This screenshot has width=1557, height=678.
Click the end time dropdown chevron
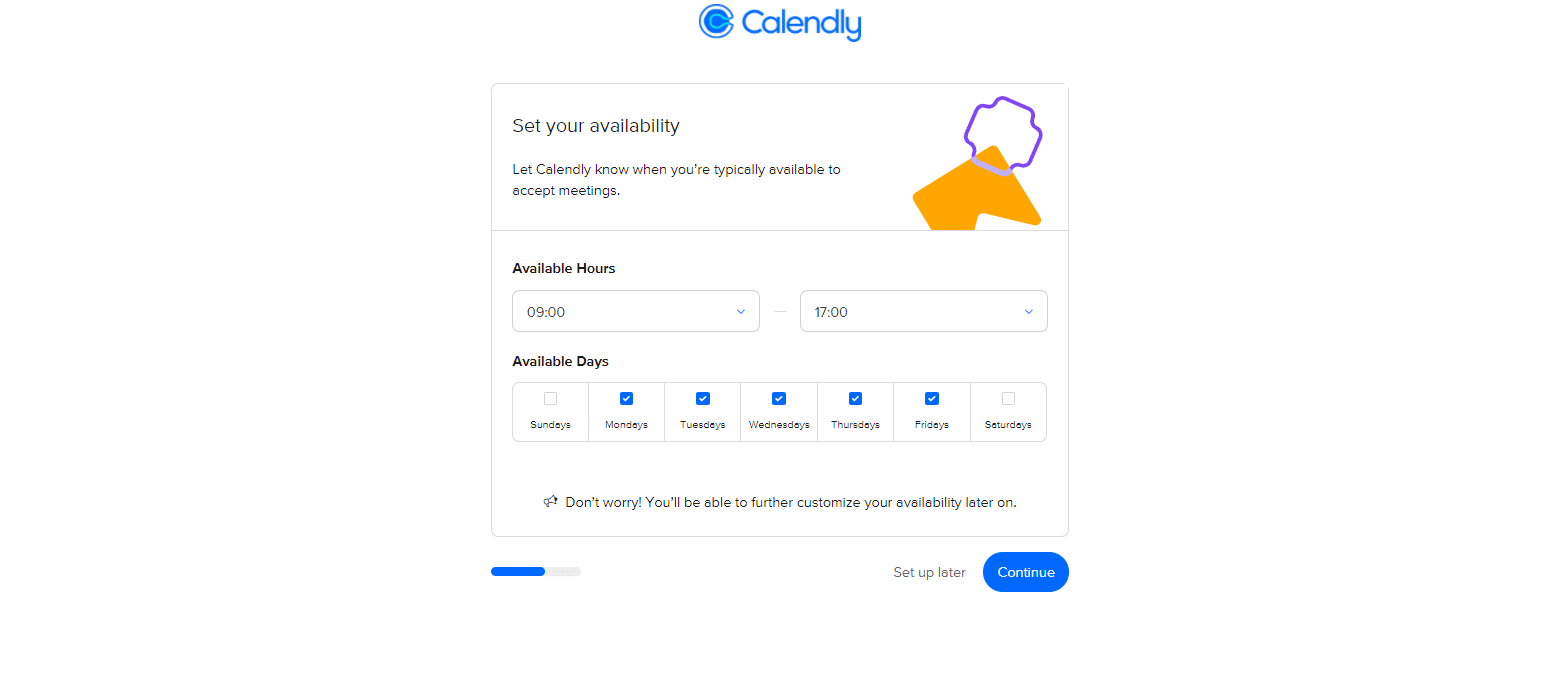click(x=1028, y=312)
